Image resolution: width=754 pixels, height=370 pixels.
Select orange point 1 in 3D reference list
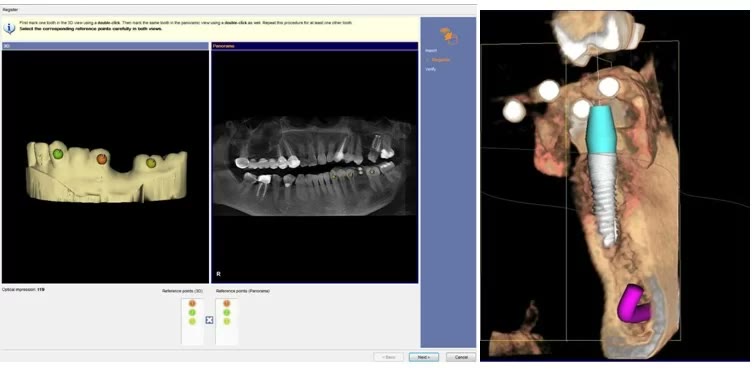pos(192,303)
